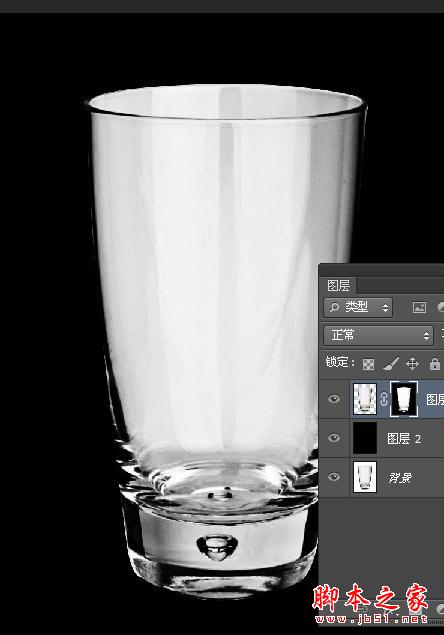Hide the 背景 layer eye icon

point(334,477)
